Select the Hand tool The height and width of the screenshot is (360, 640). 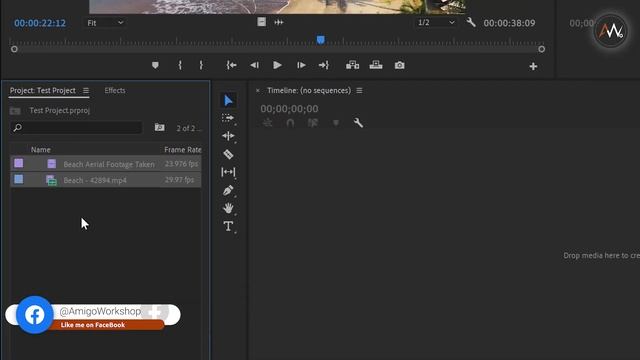[228, 208]
